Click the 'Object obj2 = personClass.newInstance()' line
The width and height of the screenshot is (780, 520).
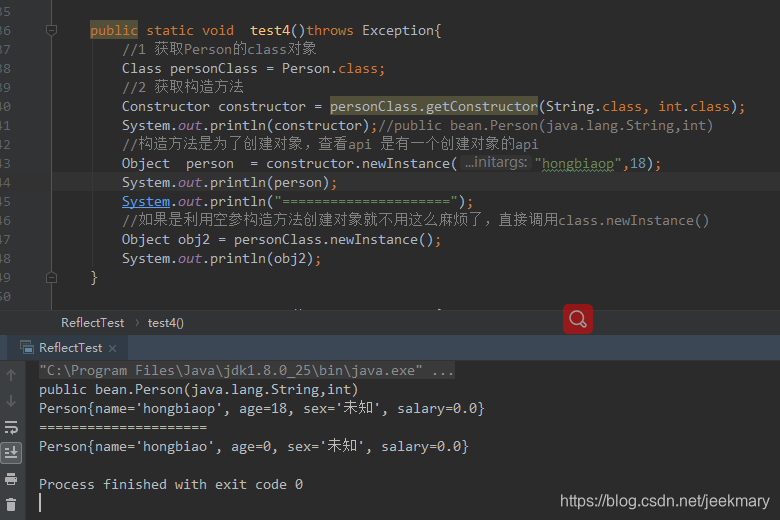(x=281, y=240)
